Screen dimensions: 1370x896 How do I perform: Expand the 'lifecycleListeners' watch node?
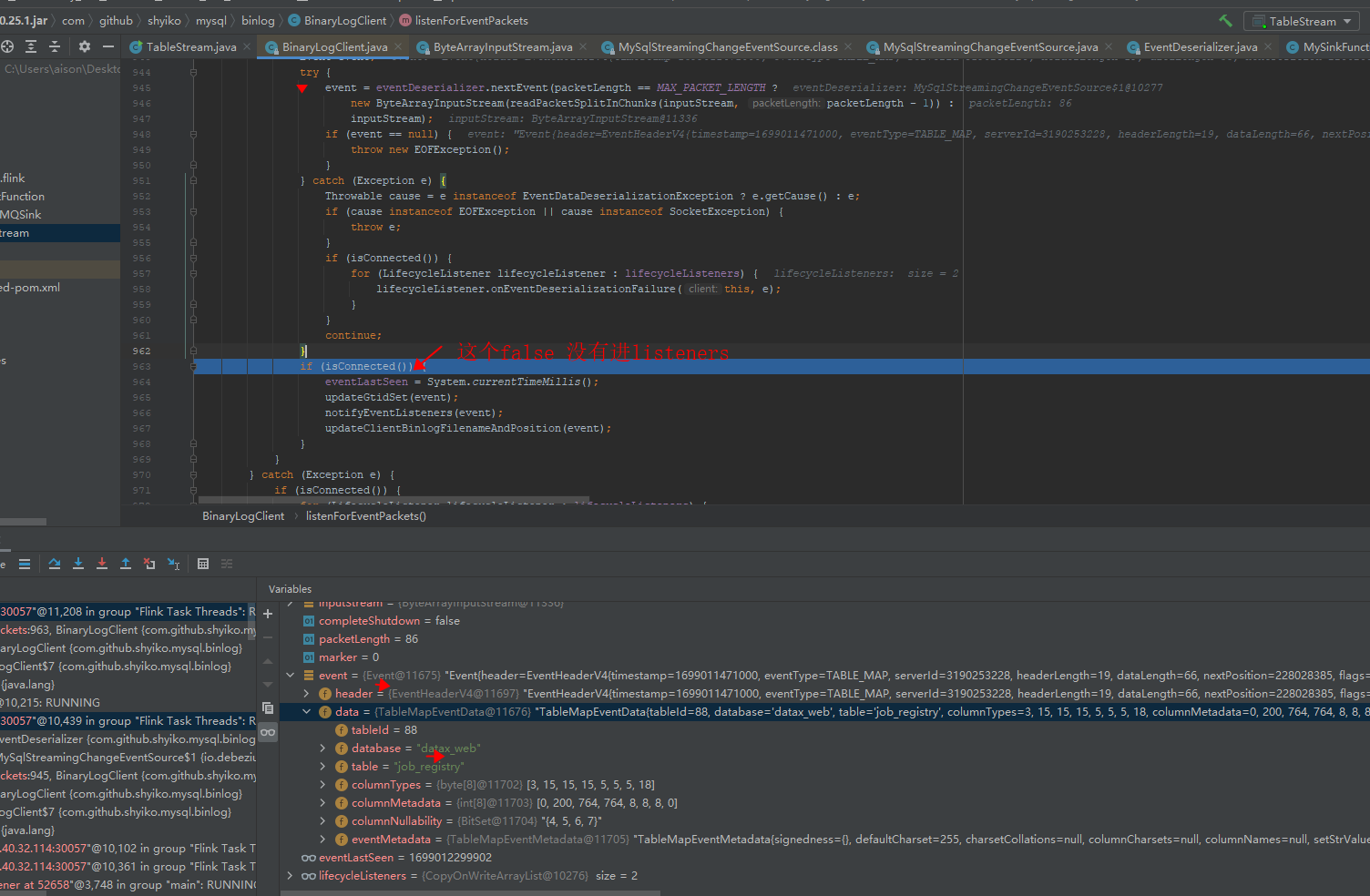point(291,876)
